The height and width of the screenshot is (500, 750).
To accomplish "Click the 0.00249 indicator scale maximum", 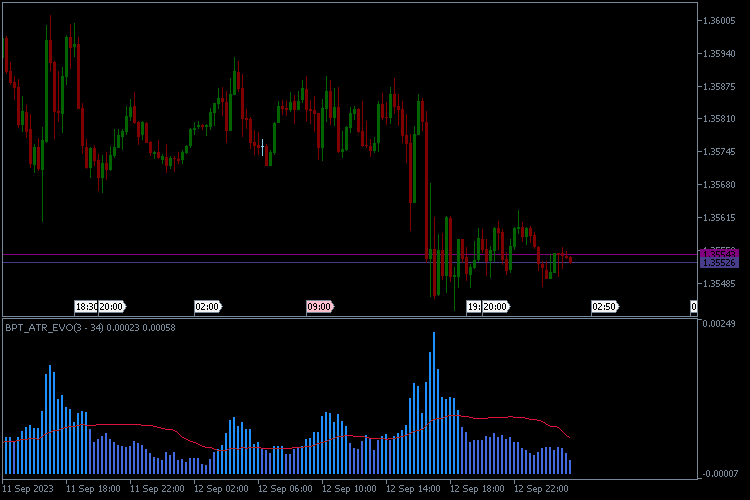I will coord(719,324).
